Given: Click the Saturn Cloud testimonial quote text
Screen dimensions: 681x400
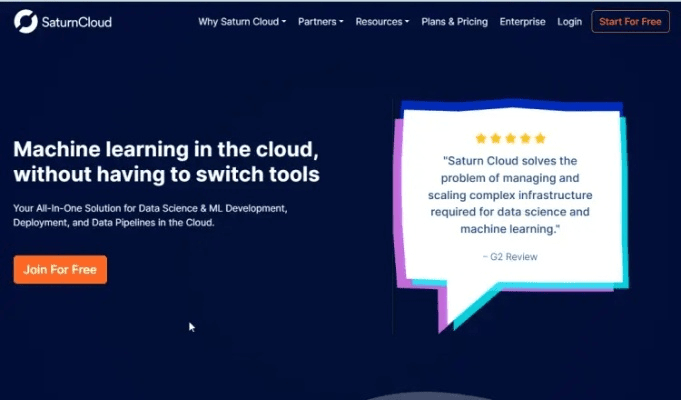Looking at the screenshot, I should [x=510, y=194].
